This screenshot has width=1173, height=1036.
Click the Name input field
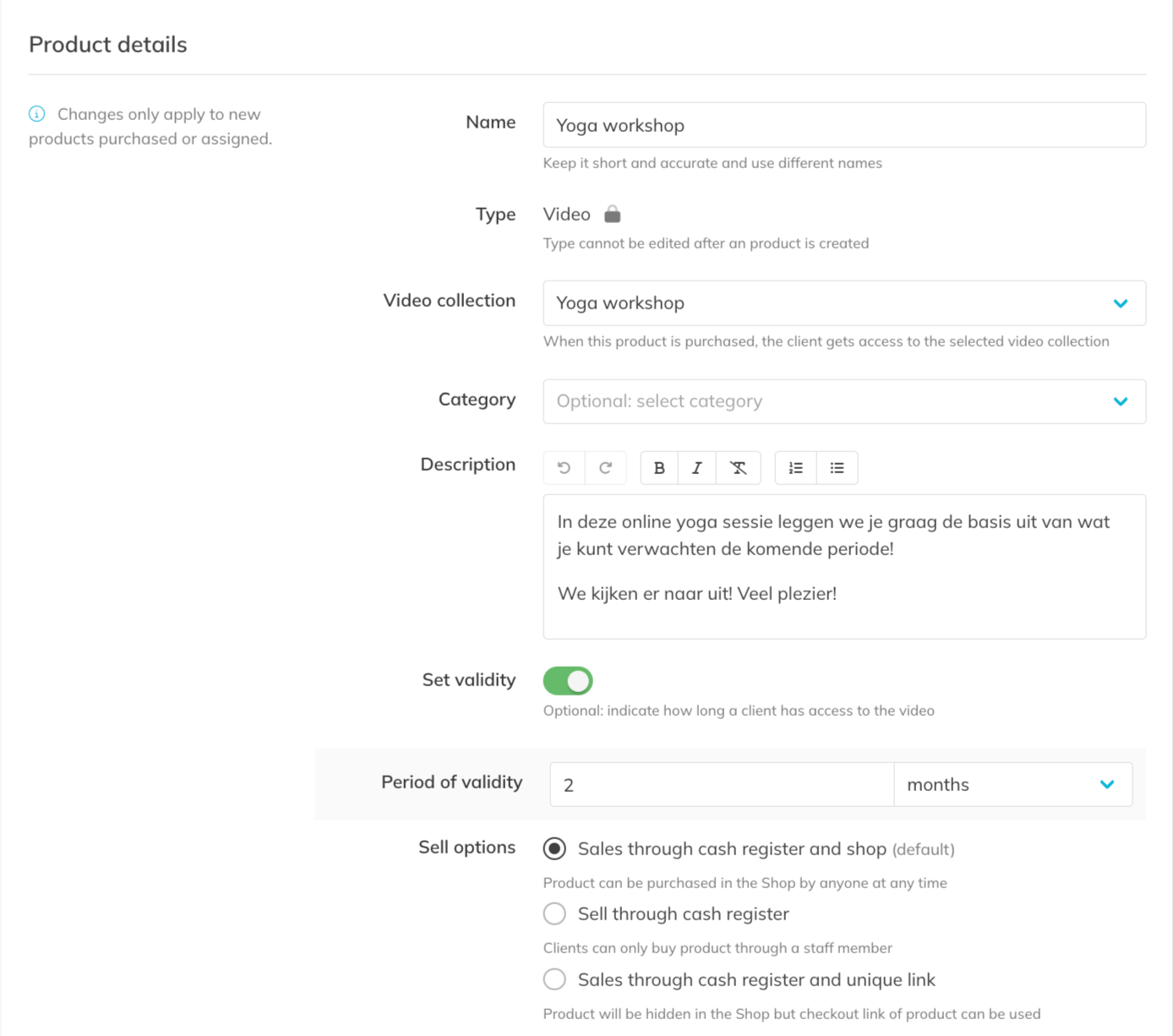click(843, 125)
